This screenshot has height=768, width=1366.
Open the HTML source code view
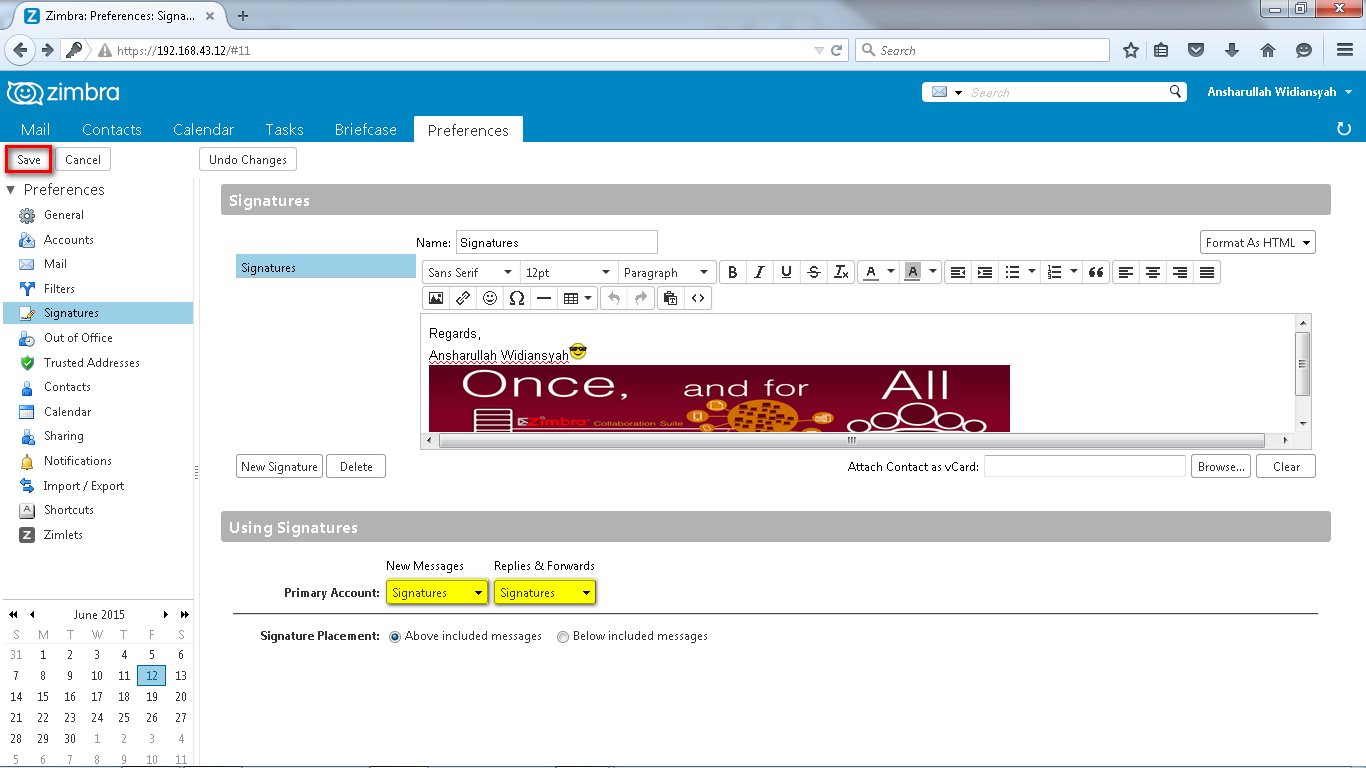click(698, 298)
